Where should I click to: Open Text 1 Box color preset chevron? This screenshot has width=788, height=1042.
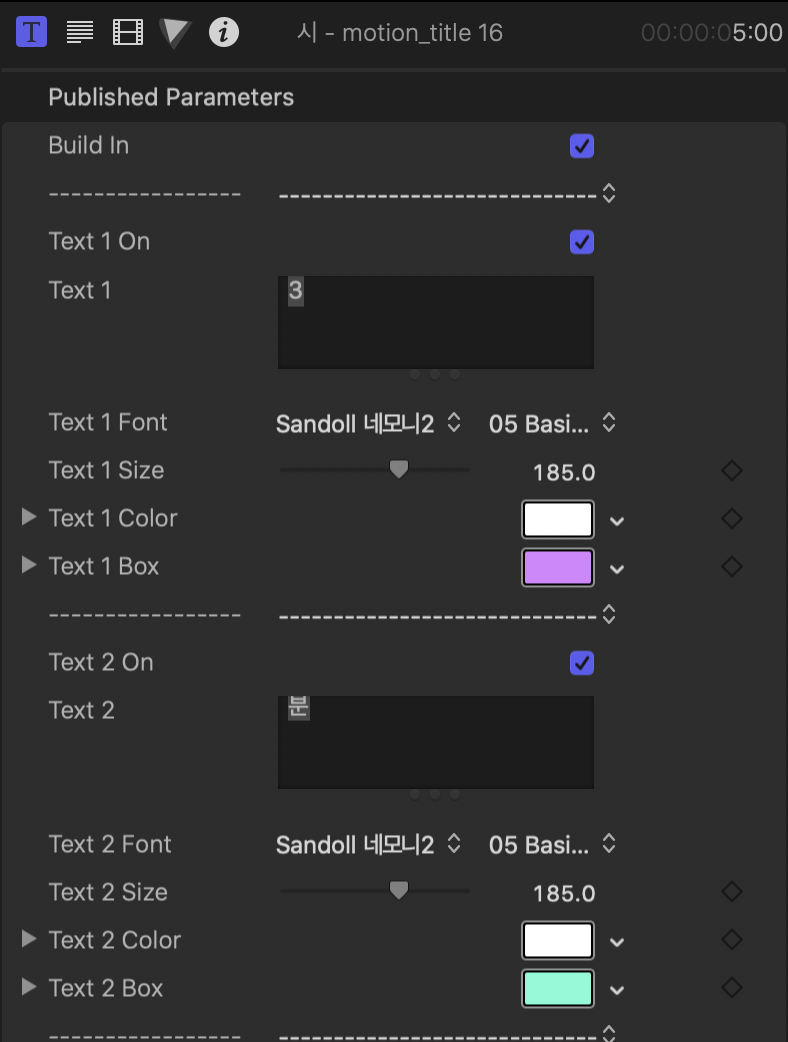(x=617, y=569)
